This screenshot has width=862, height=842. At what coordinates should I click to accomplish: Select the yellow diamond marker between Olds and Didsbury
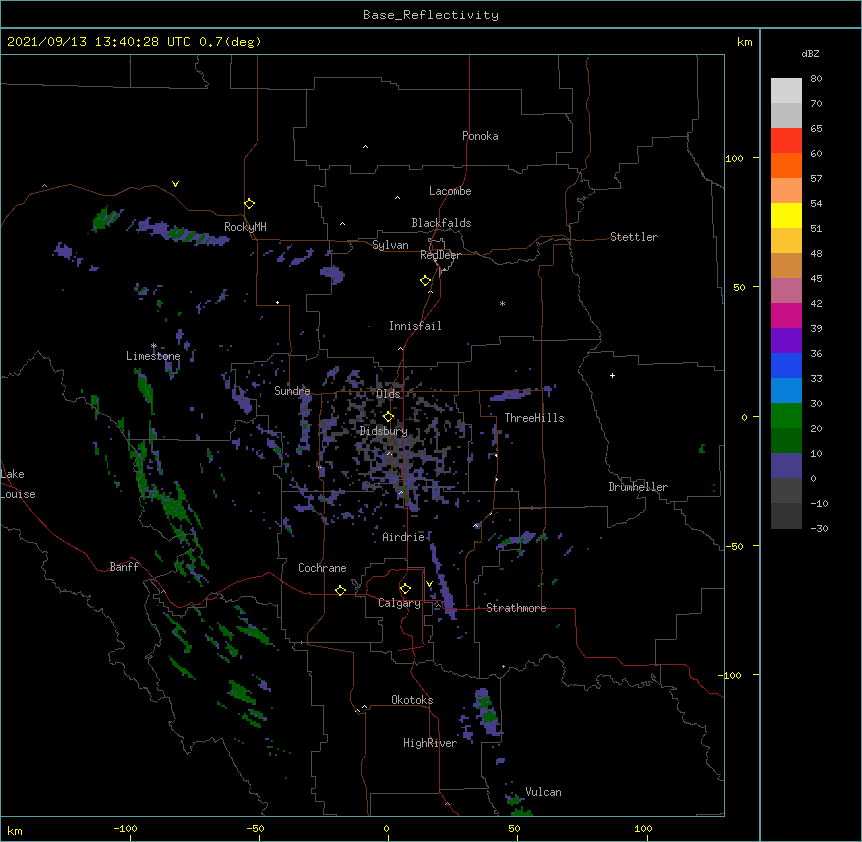pyautogui.click(x=388, y=416)
